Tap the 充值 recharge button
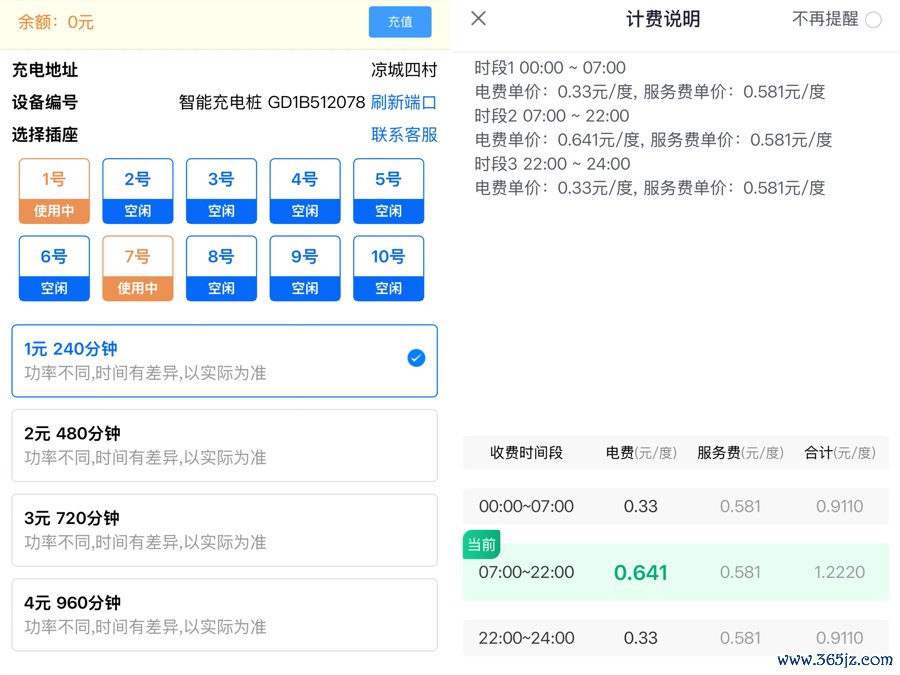The height and width of the screenshot is (675, 900). 399,22
